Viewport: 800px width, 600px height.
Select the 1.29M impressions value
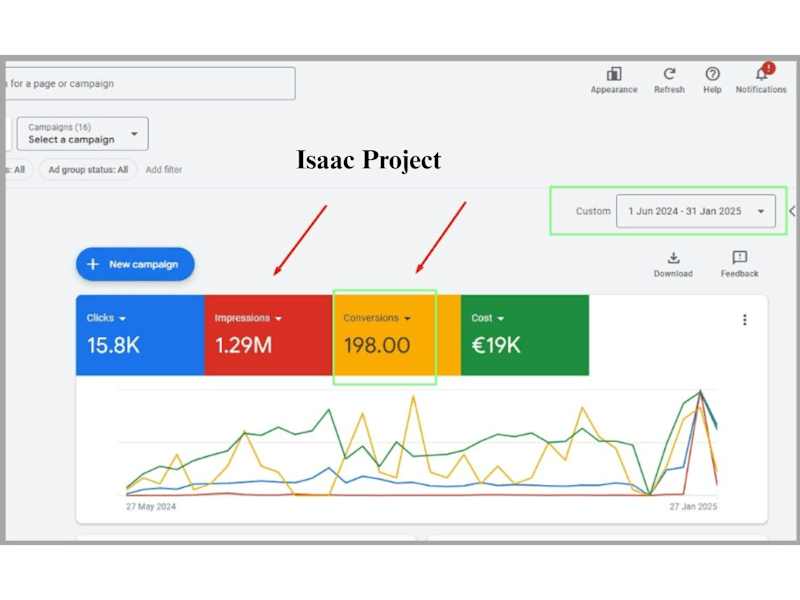243,345
